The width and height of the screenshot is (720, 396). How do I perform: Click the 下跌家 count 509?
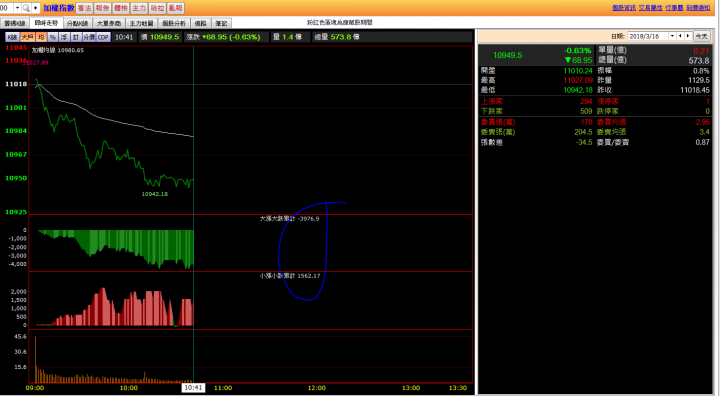click(x=586, y=111)
